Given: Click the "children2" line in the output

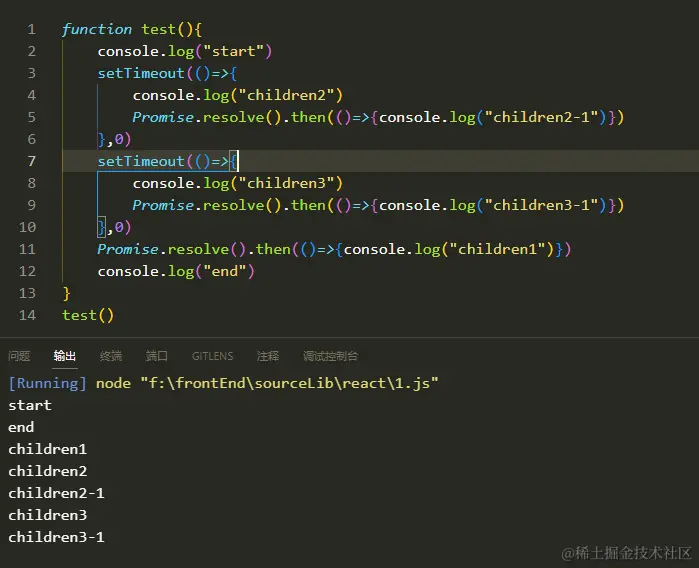Looking at the screenshot, I should 47,471.
